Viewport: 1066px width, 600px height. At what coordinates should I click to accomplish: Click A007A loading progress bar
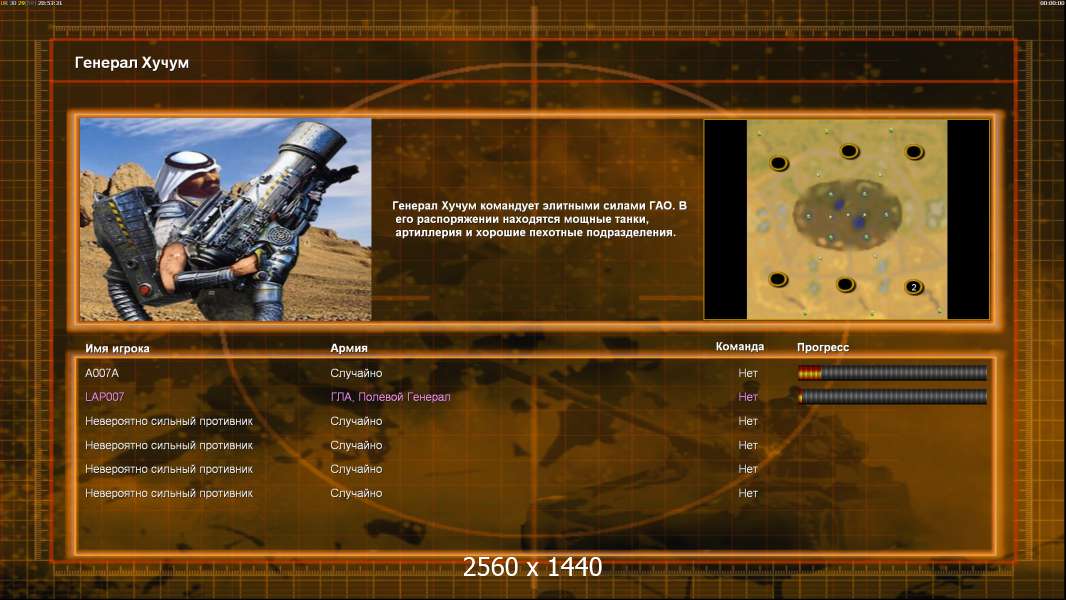point(892,372)
